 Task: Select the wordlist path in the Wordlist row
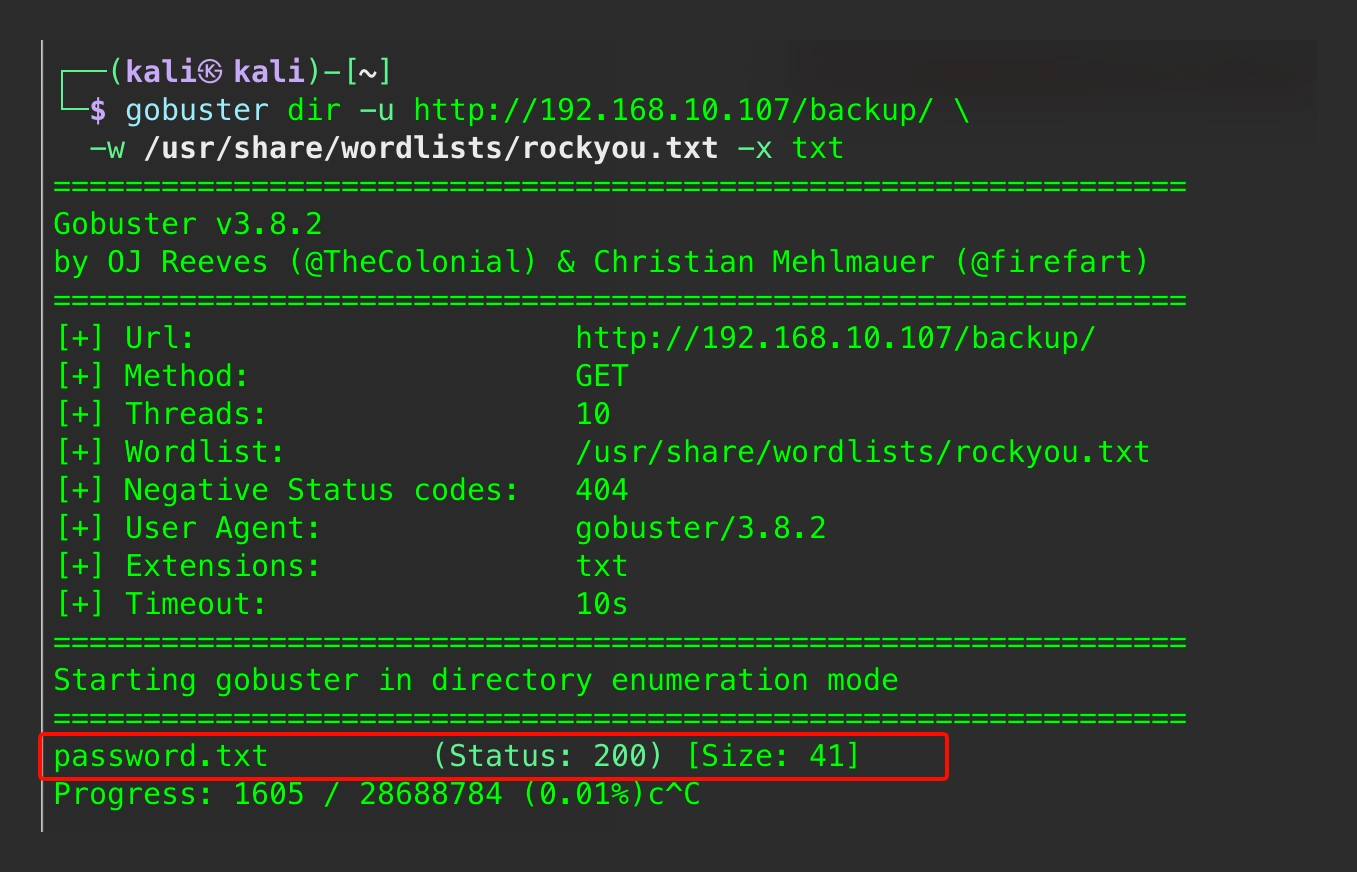click(x=863, y=452)
